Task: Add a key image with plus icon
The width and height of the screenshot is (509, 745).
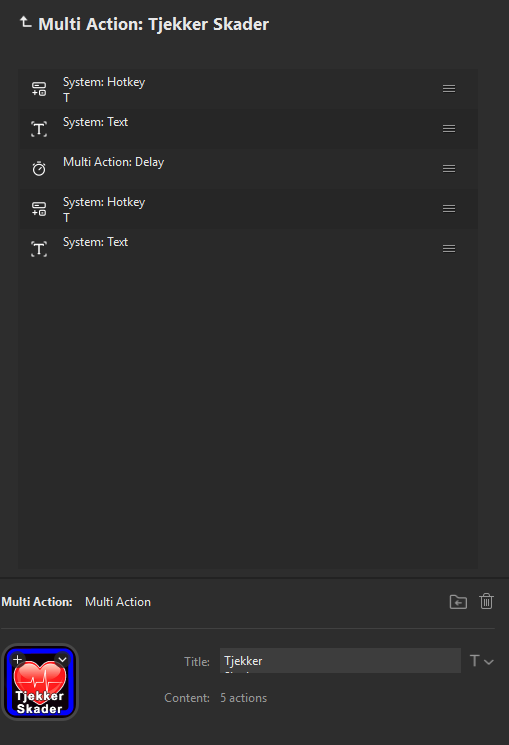Action: pos(18,659)
